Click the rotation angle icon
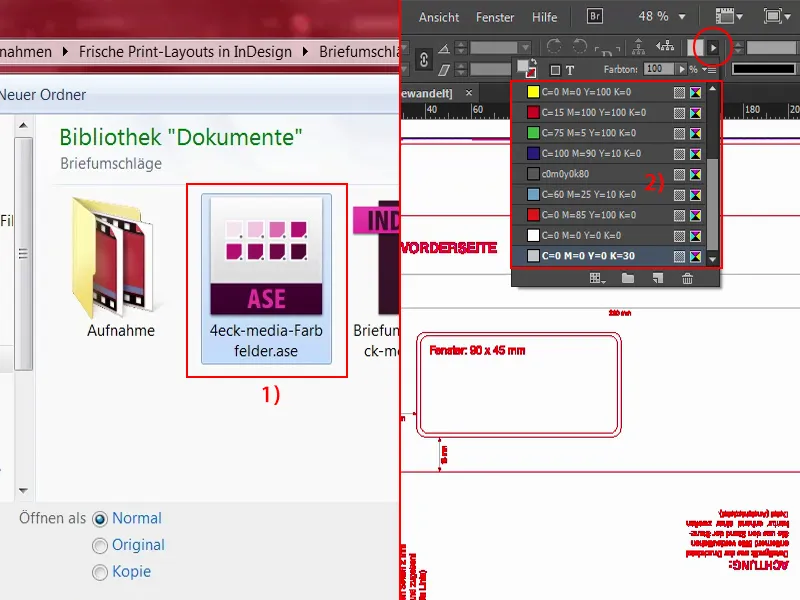Image resolution: width=800 pixels, height=600 pixels. (444, 49)
